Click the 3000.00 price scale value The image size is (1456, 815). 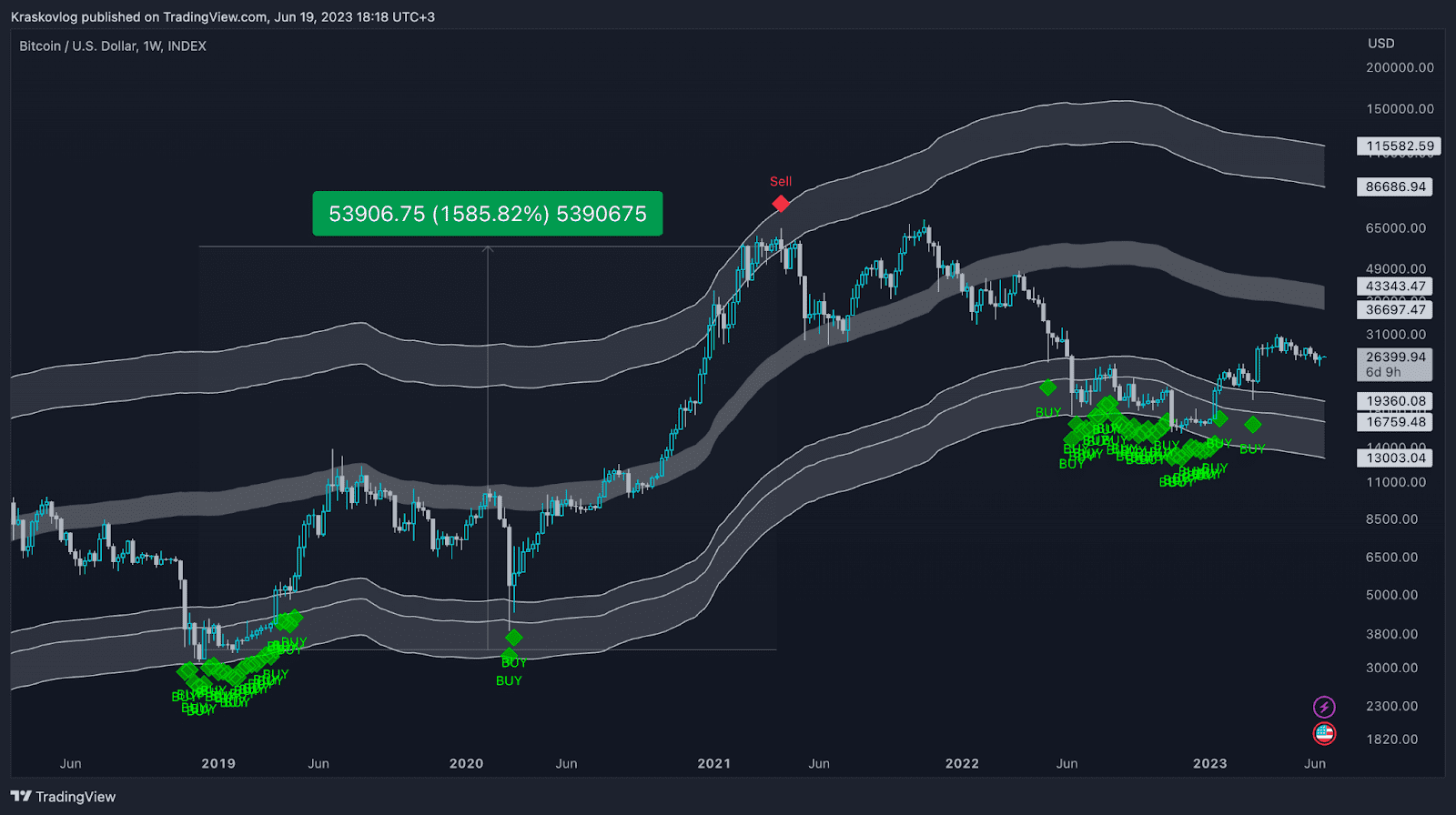pyautogui.click(x=1392, y=668)
